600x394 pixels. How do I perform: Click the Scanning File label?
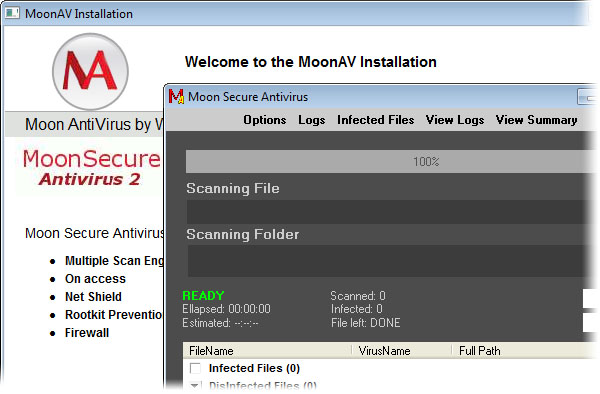click(x=233, y=189)
